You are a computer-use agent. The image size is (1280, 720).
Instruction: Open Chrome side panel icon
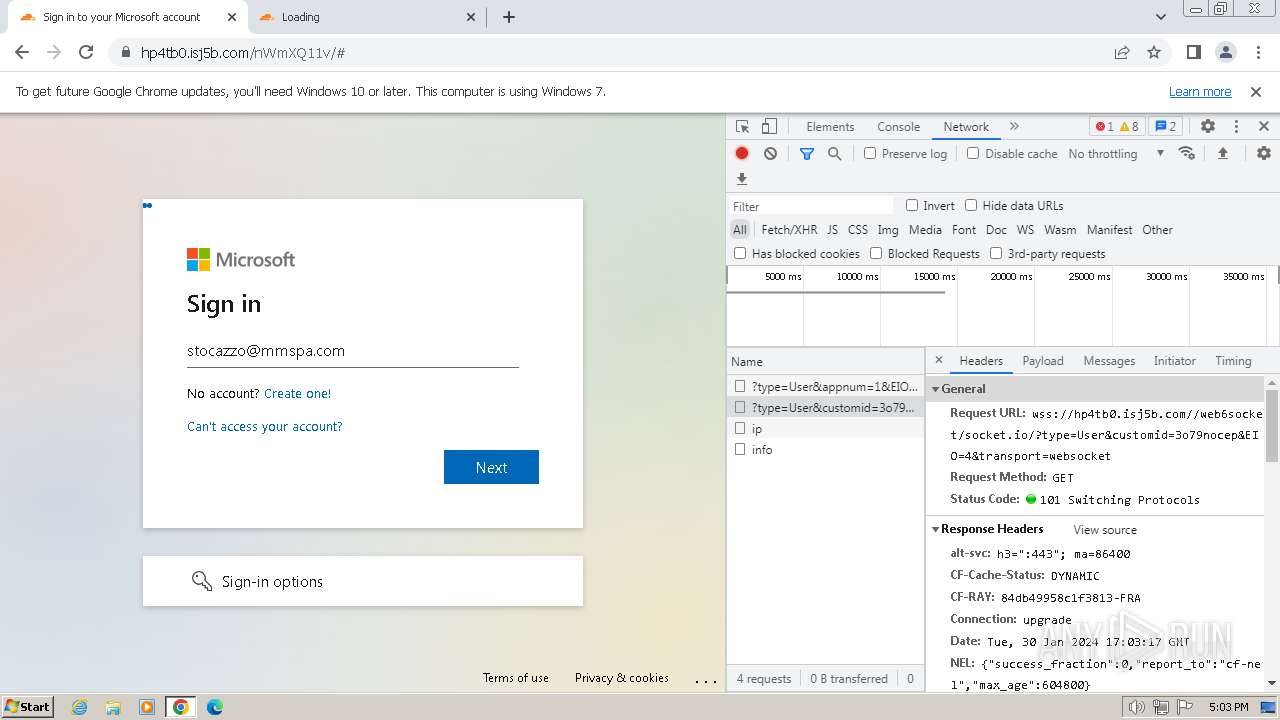[1193, 52]
